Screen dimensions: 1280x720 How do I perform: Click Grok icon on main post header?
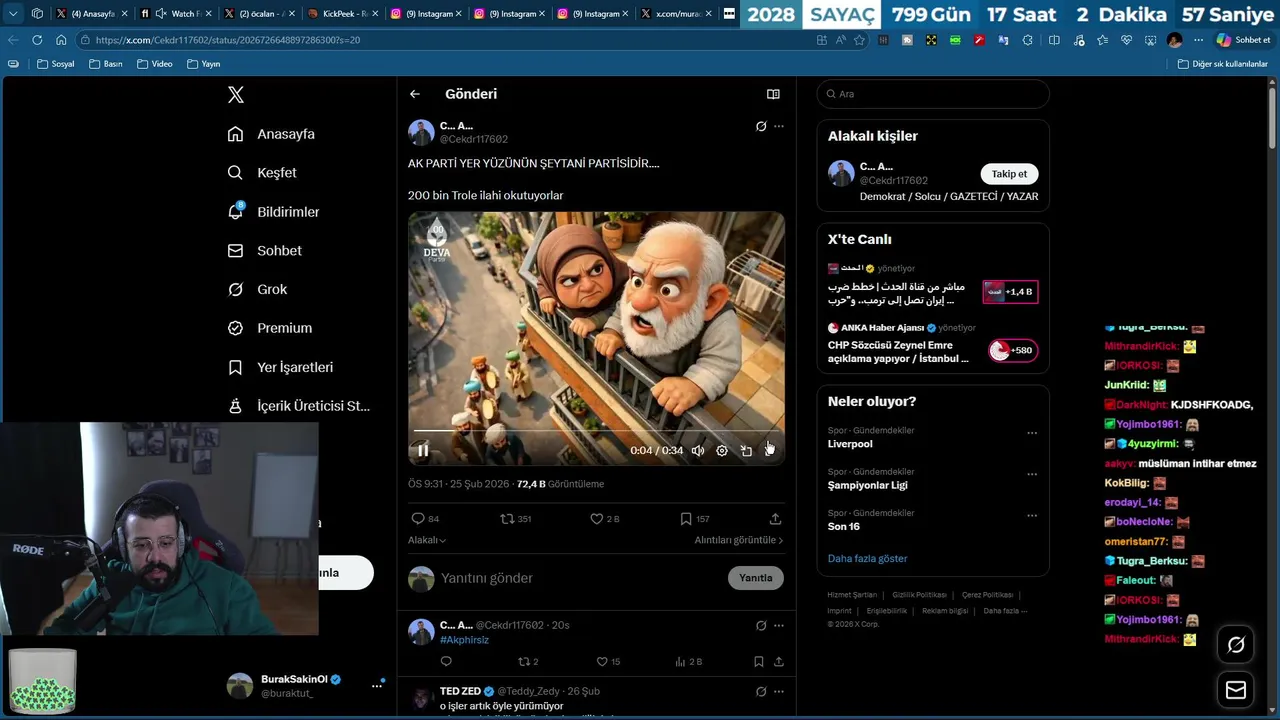coord(761,126)
